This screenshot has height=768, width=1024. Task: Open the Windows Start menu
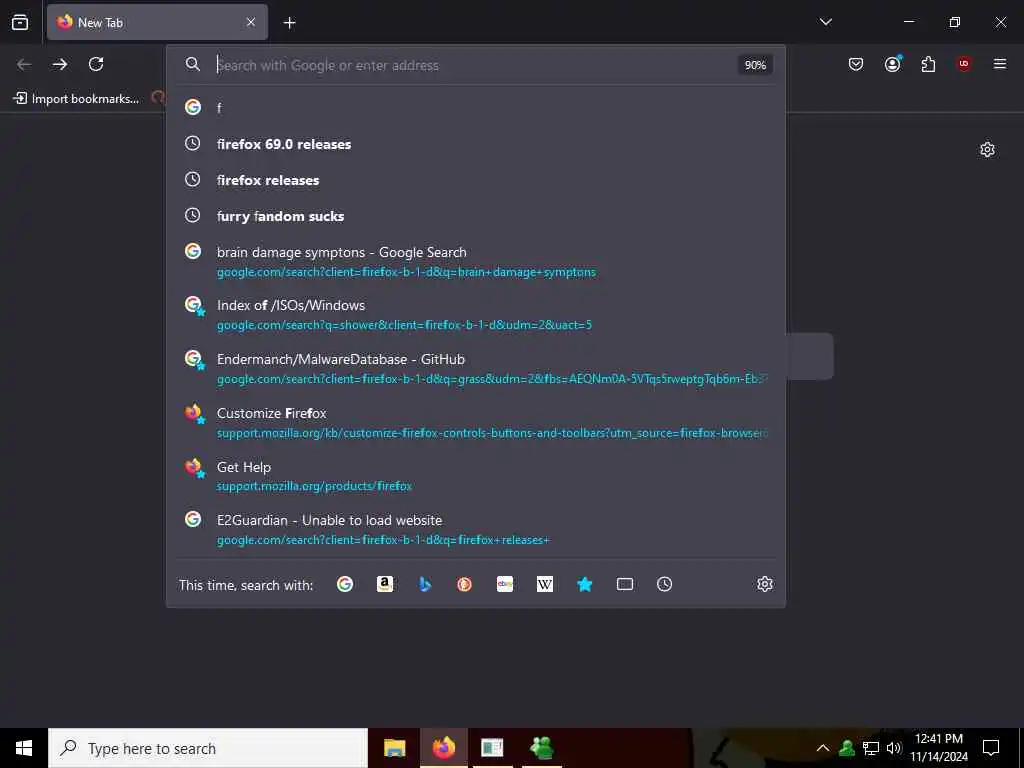coord(24,748)
